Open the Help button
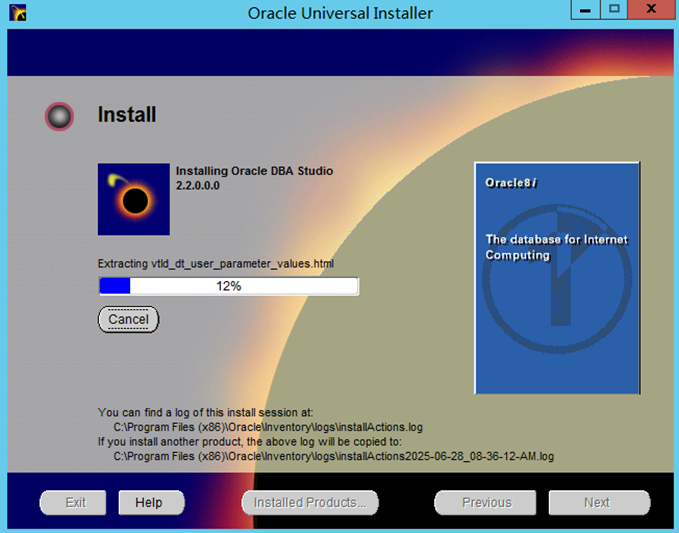The height and width of the screenshot is (533, 679). (x=151, y=503)
